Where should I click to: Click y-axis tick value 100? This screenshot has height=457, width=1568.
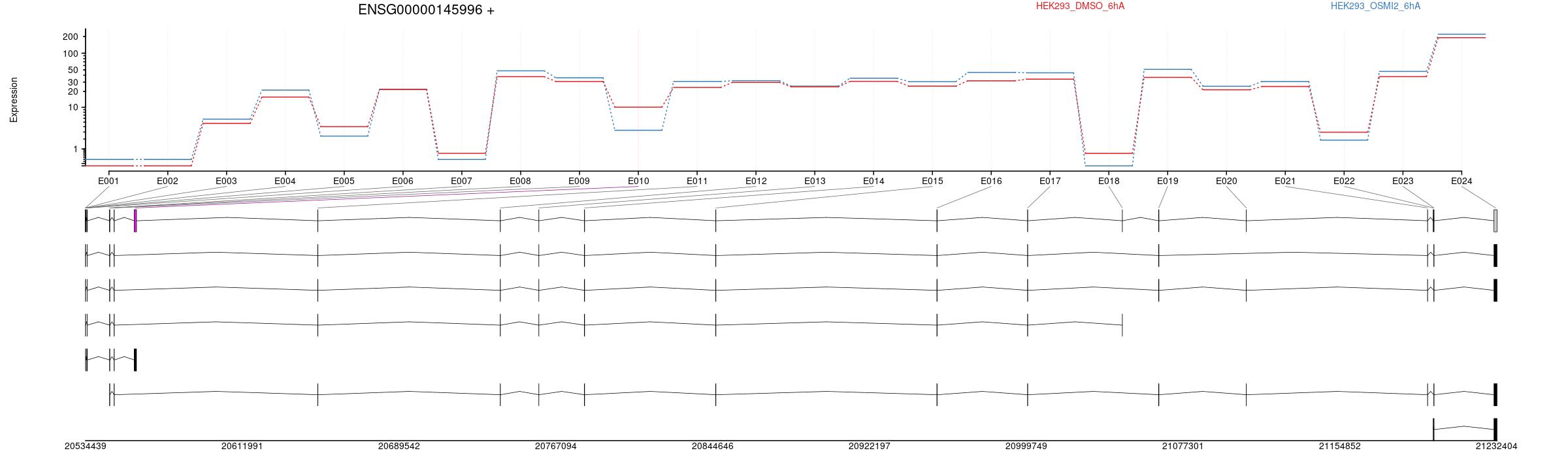tap(71, 54)
